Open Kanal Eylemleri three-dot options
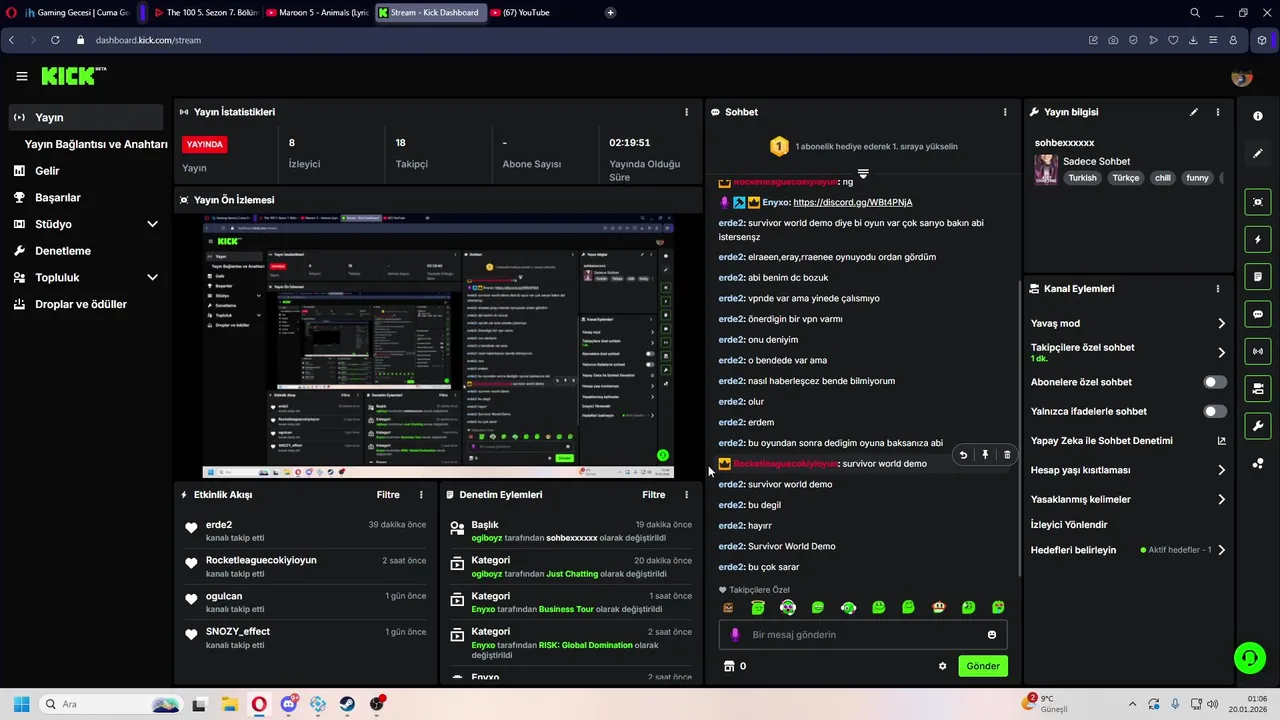 point(1218,289)
